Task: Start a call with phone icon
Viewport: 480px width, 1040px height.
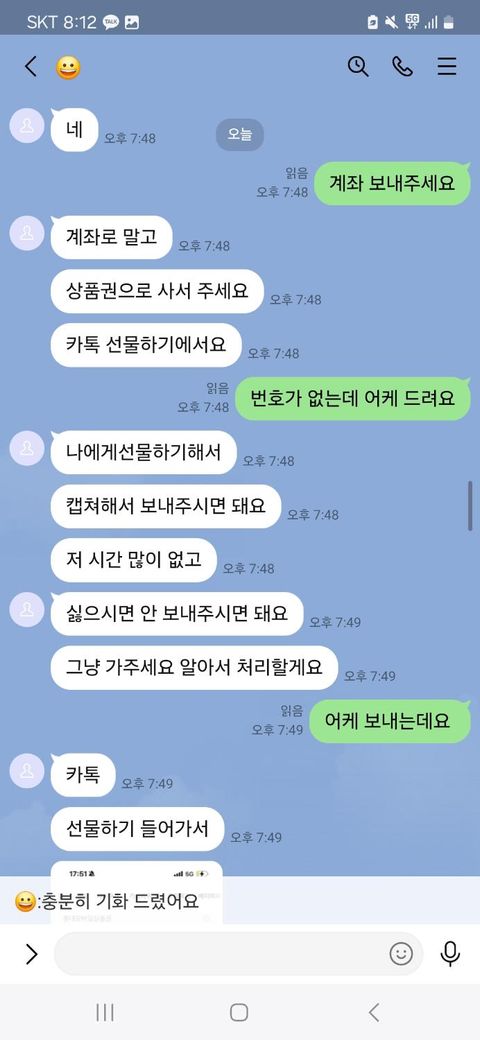Action: click(x=402, y=66)
